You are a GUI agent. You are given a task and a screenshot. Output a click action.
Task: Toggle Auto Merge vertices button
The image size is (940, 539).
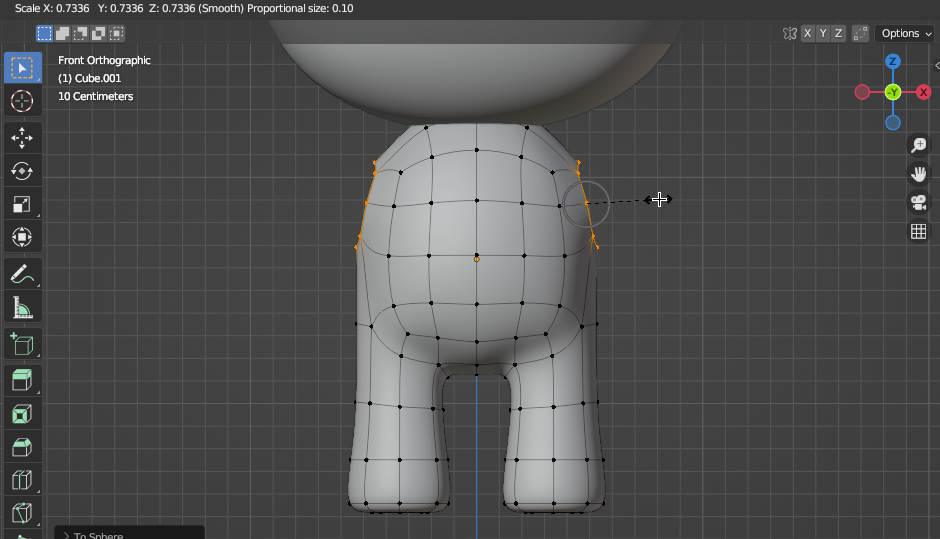click(x=860, y=34)
